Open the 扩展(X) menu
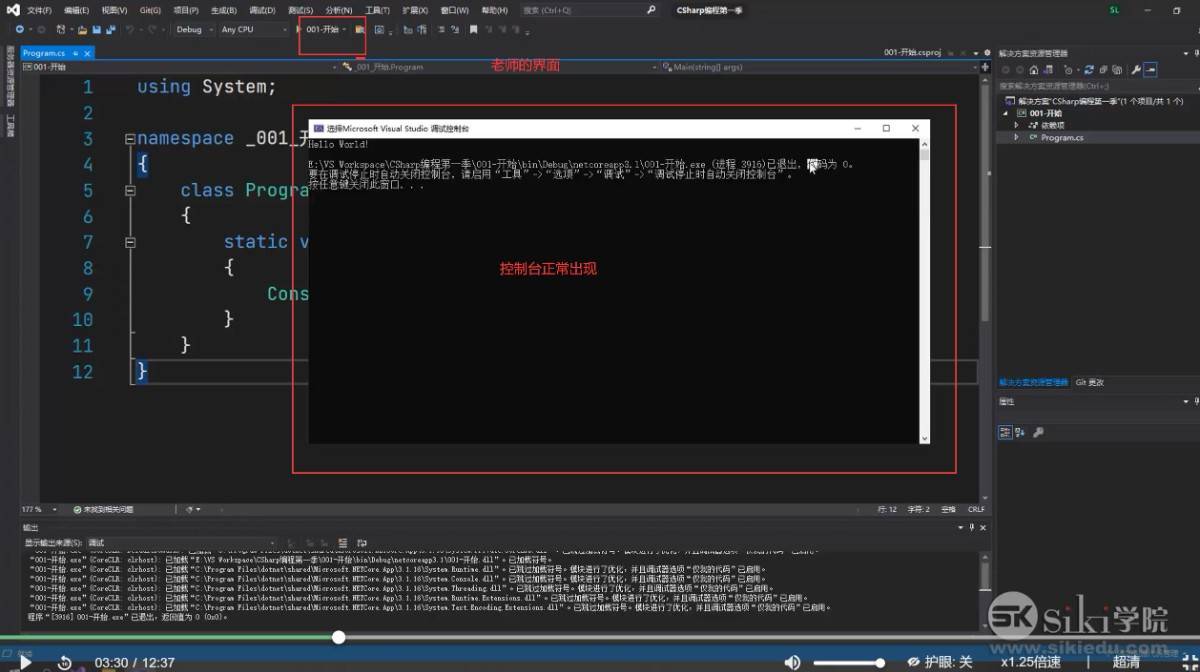 [415, 10]
